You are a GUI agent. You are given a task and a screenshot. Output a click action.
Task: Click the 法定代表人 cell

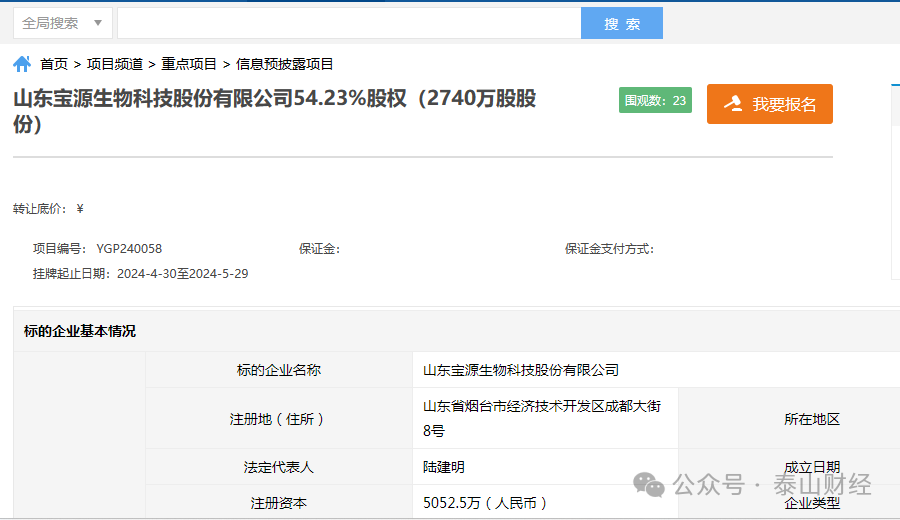point(279,467)
